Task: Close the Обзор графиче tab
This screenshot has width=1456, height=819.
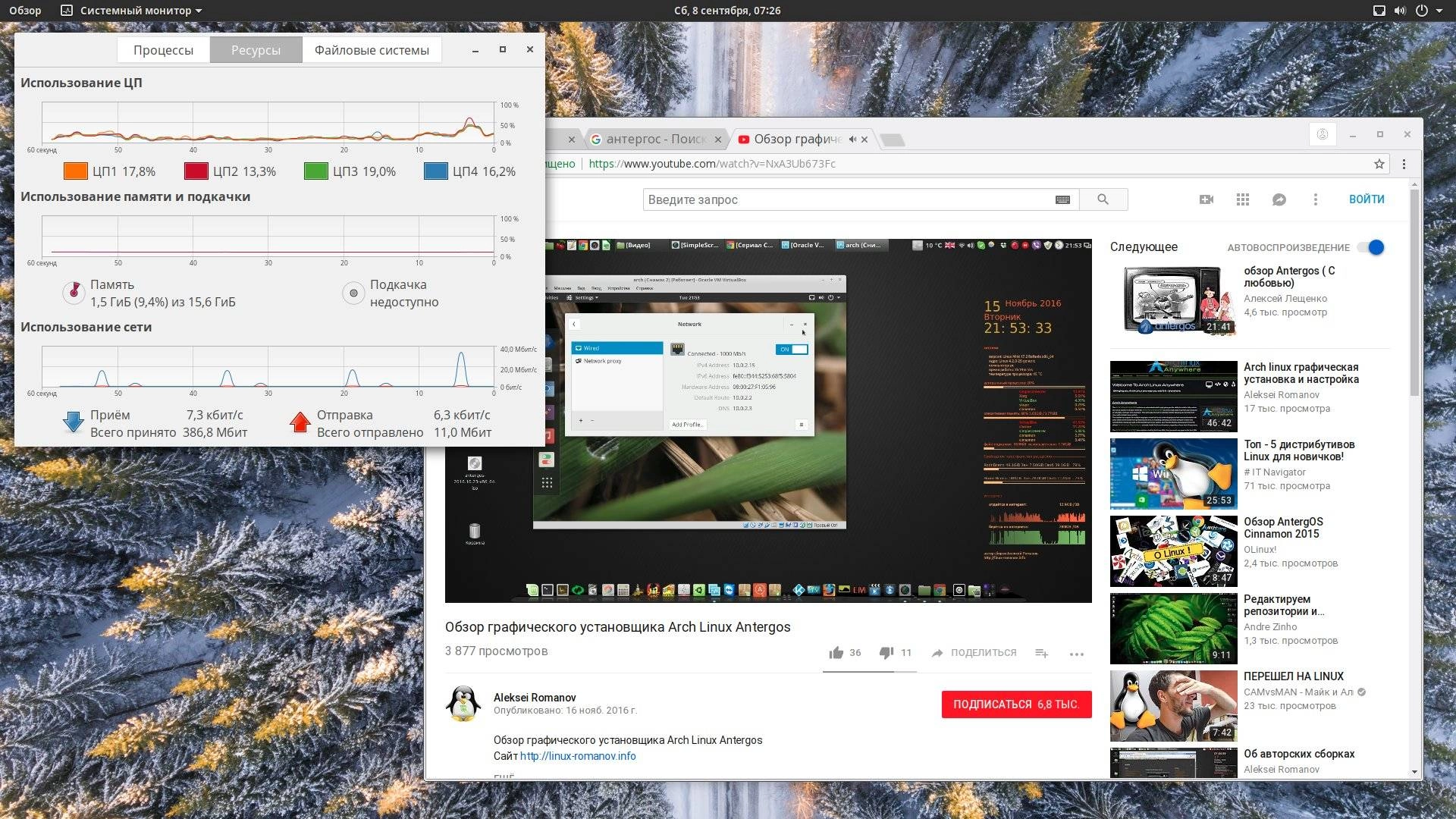Action: 864,140
